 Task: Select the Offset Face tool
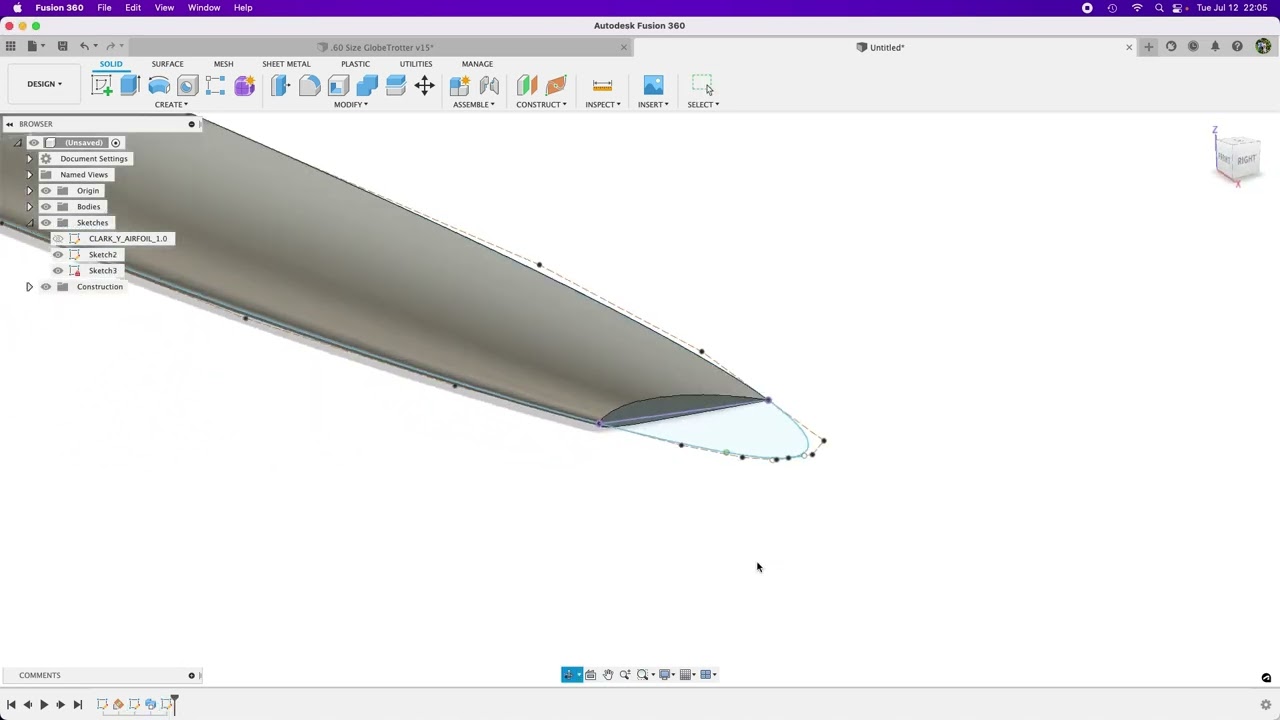point(396,86)
